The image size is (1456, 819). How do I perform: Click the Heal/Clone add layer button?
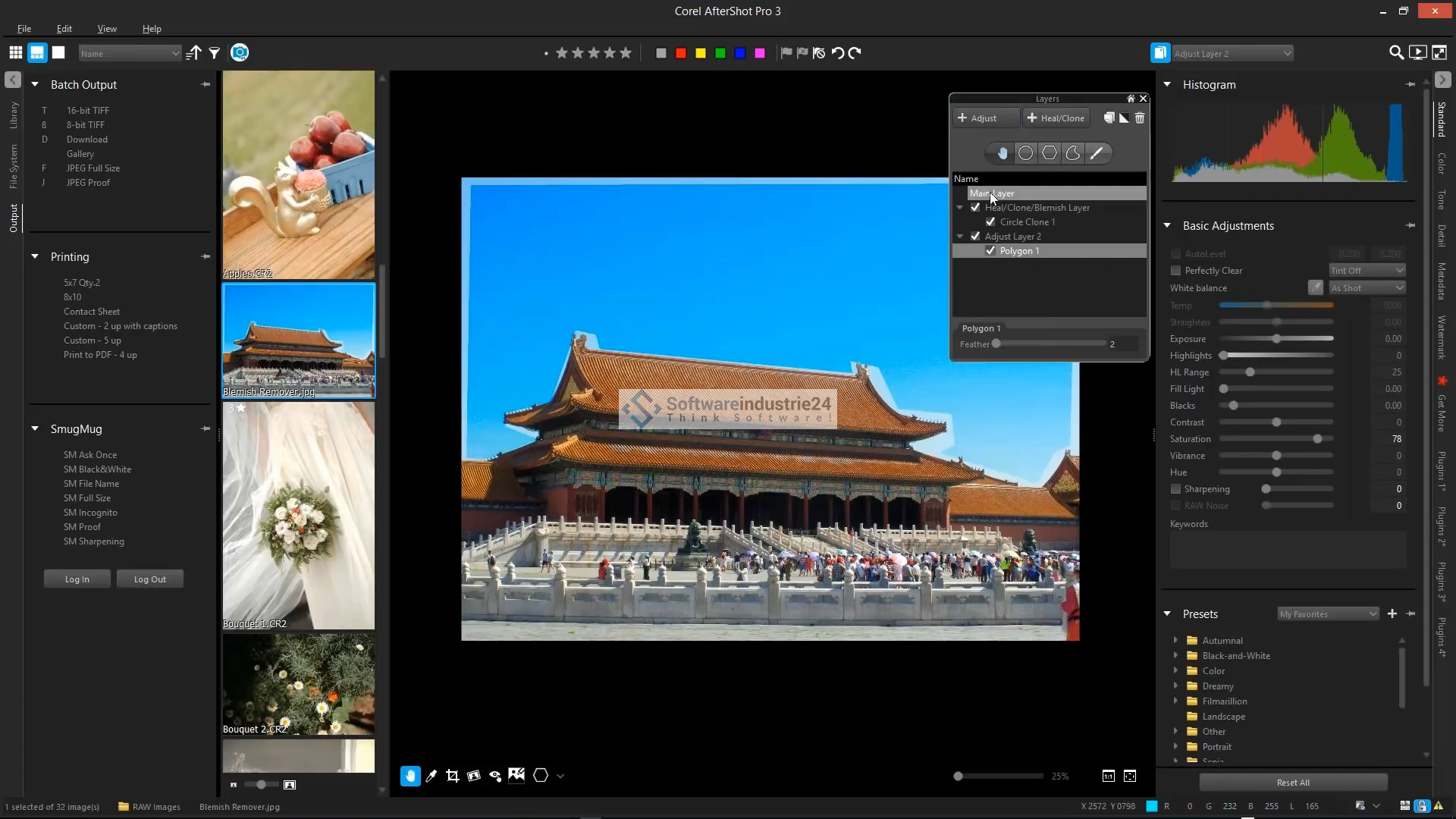pos(1056,118)
